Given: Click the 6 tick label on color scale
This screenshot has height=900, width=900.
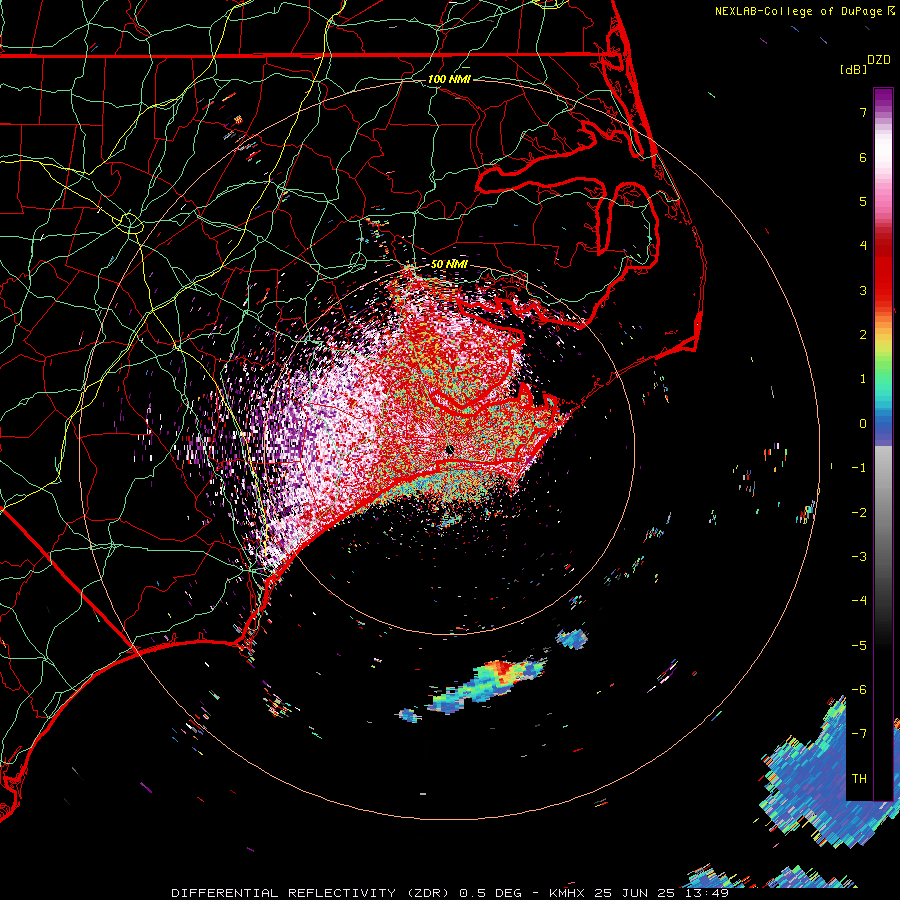Looking at the screenshot, I should 863,157.
